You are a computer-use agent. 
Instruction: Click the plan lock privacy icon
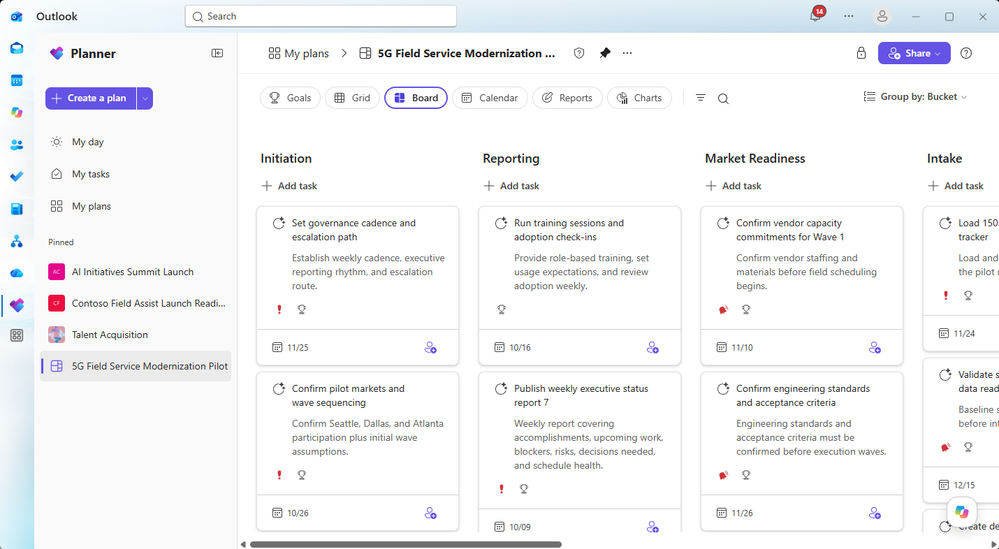pyautogui.click(x=861, y=53)
